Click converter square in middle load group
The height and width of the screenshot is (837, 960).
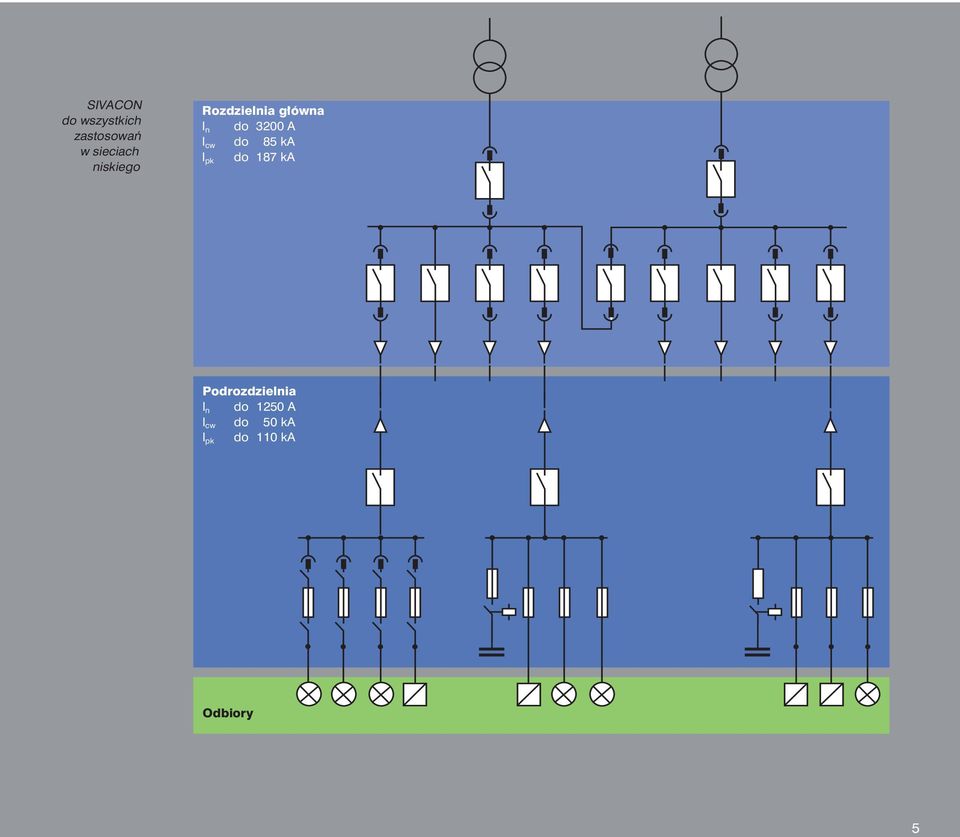(x=528, y=694)
